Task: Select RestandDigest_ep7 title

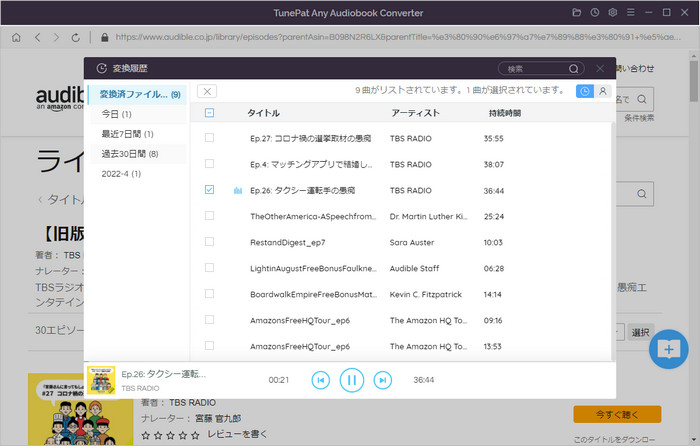Action: 288,242
